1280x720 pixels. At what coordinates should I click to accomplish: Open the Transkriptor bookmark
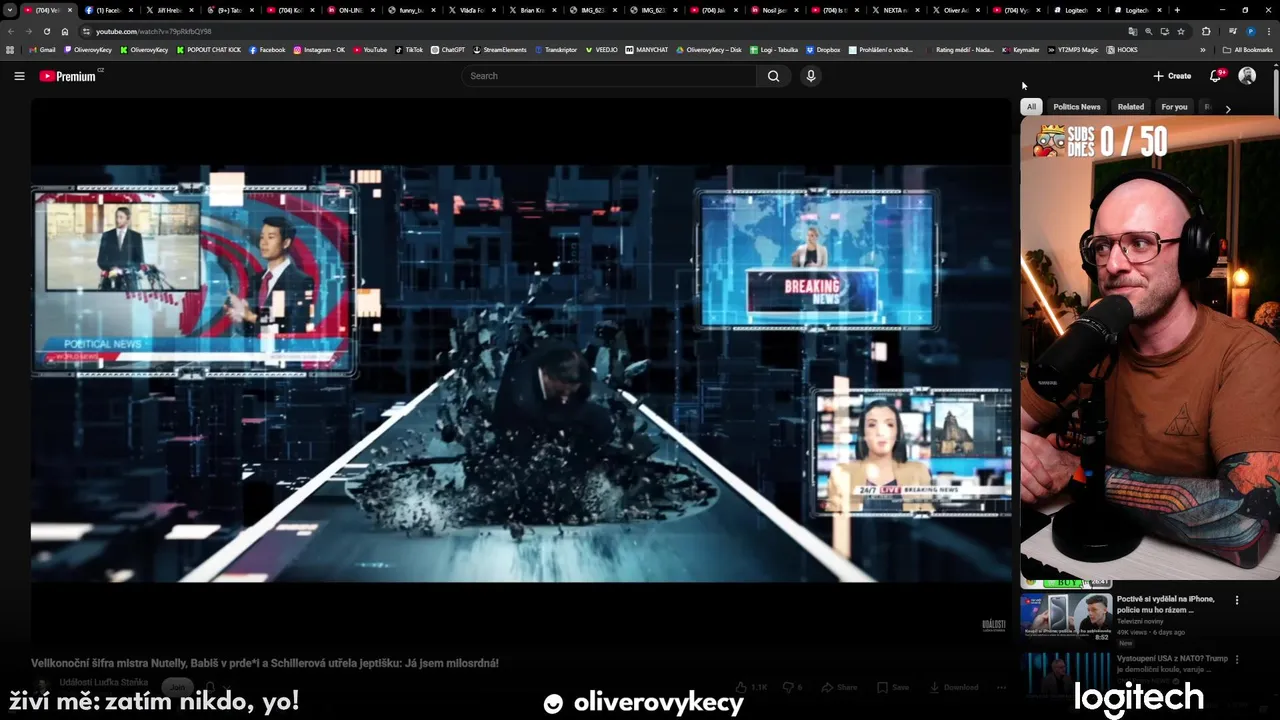(x=556, y=49)
